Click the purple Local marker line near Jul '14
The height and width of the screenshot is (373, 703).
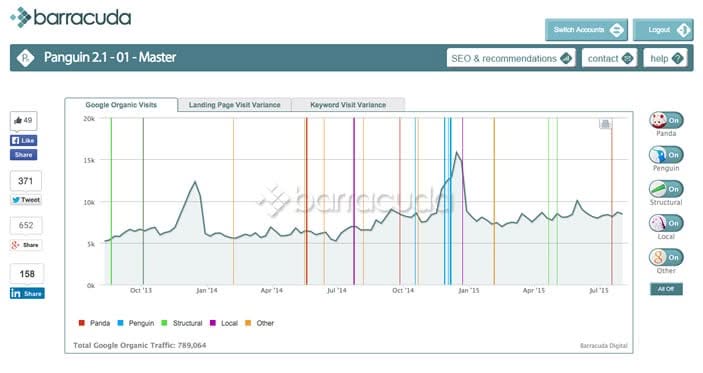[354, 201]
